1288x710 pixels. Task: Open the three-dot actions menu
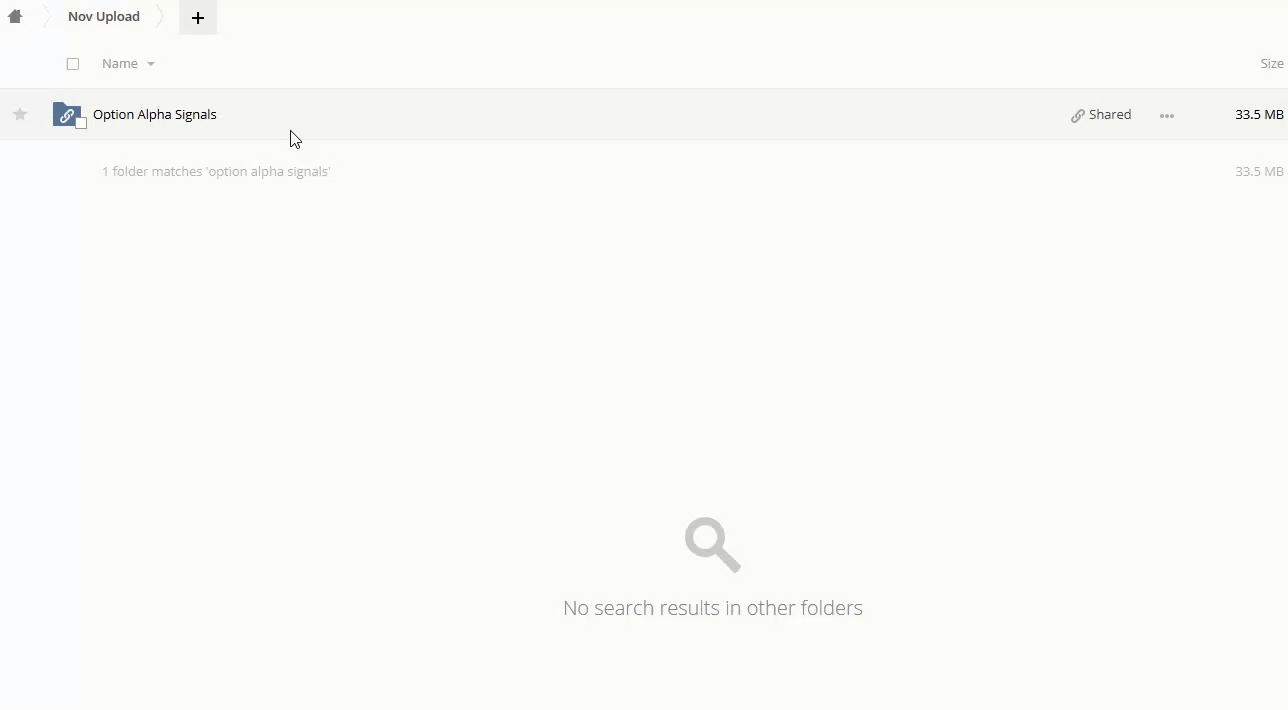1167,115
